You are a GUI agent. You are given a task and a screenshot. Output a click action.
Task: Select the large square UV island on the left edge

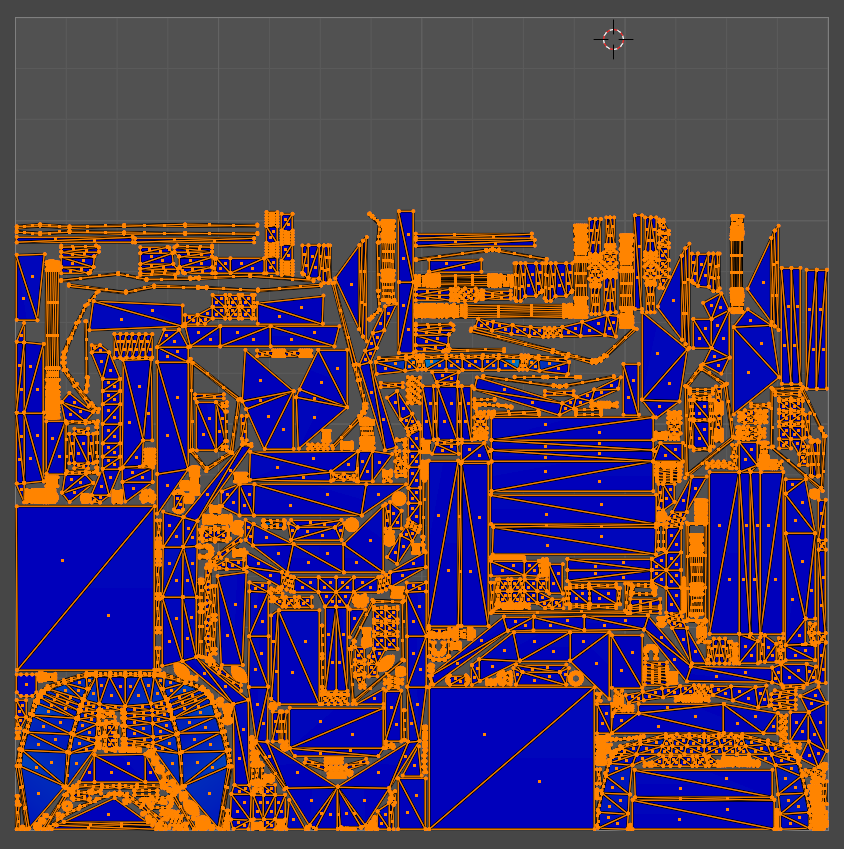tap(85, 588)
